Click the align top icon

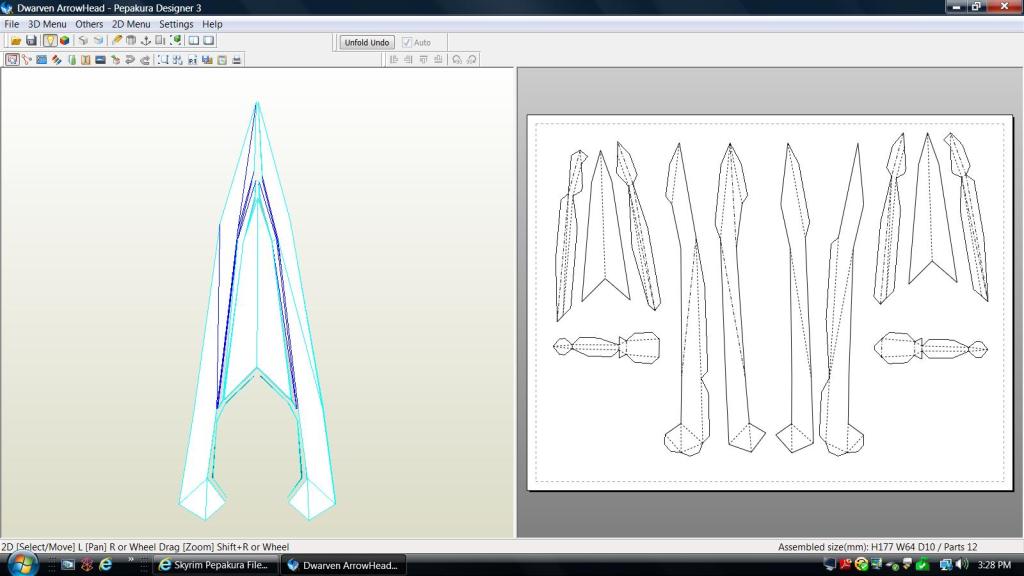[423, 60]
